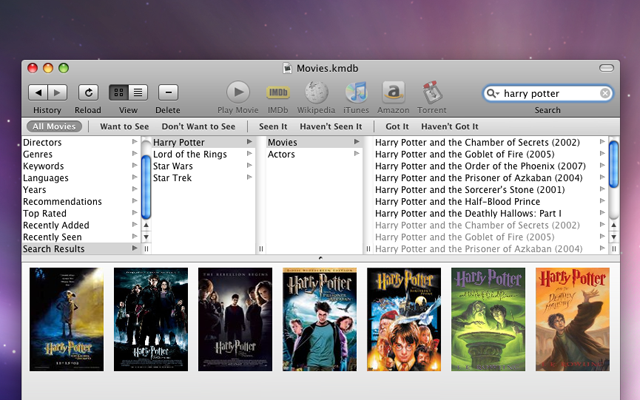Launch the iTunes toolbar icon
640x400 pixels.
(x=357, y=92)
